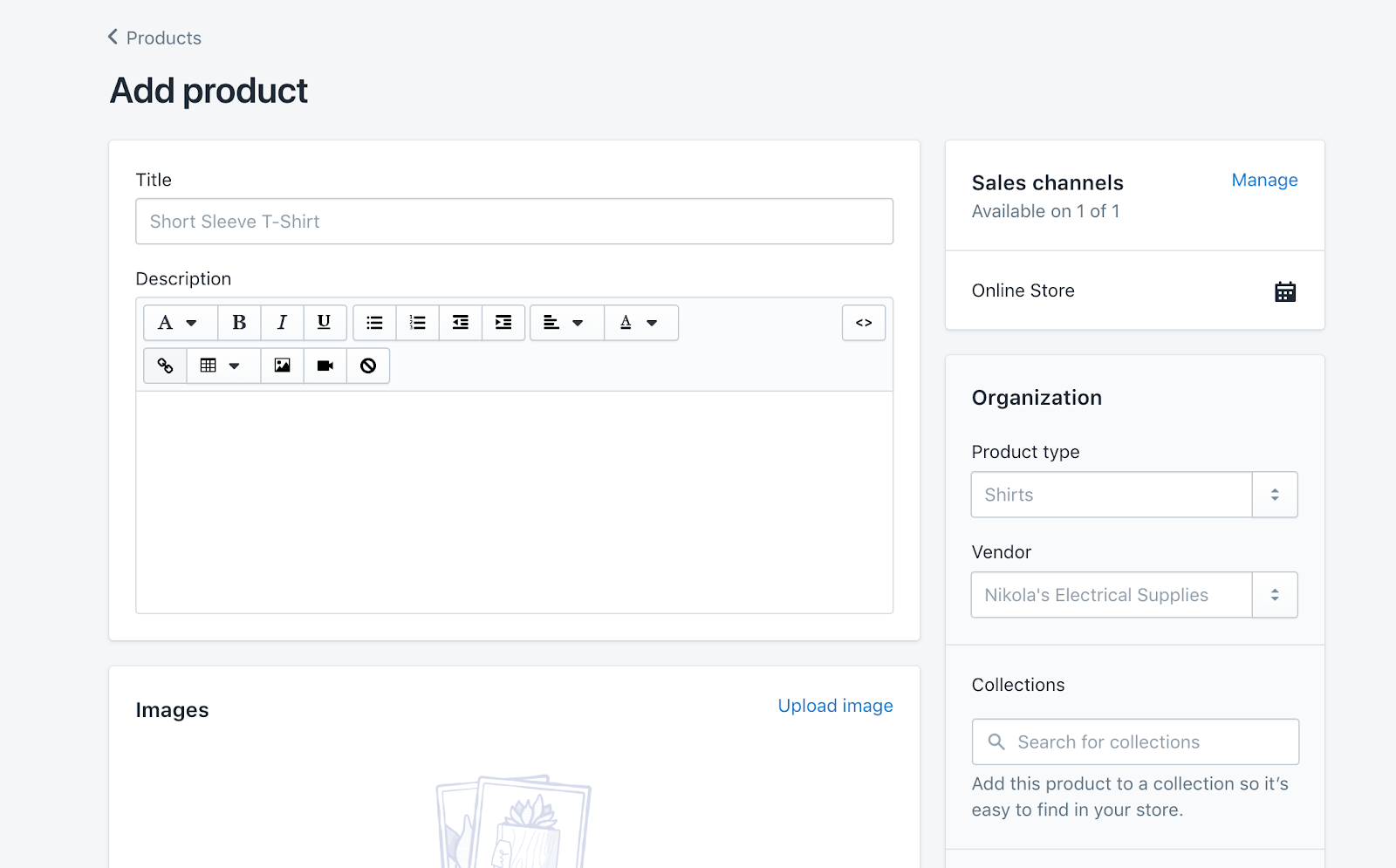Open the text alignment dropdown

[x=565, y=323]
